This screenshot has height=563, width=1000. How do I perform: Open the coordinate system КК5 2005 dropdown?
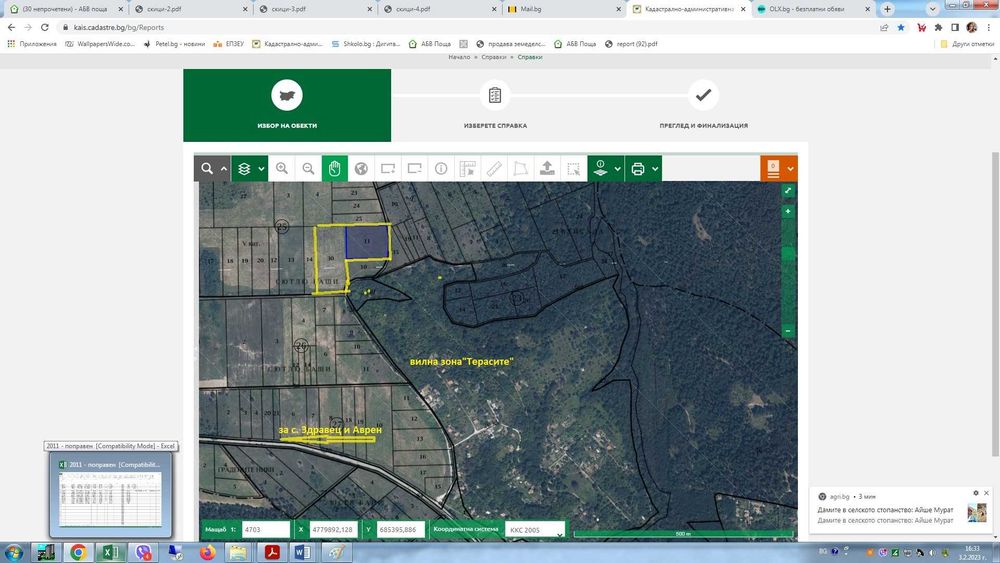click(535, 529)
